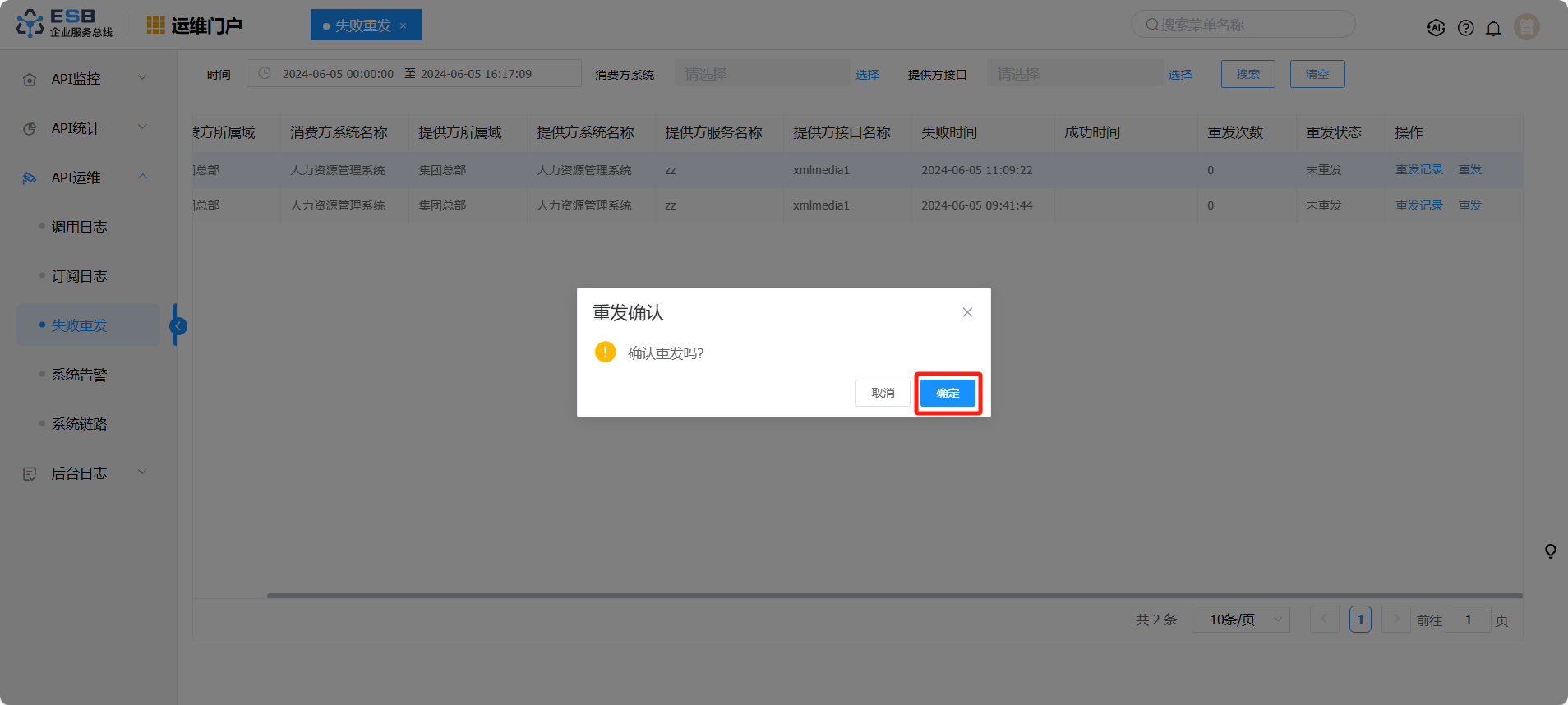Open 订阅日志 in the sidebar
Image resolution: width=1568 pixels, height=705 pixels.
80,276
